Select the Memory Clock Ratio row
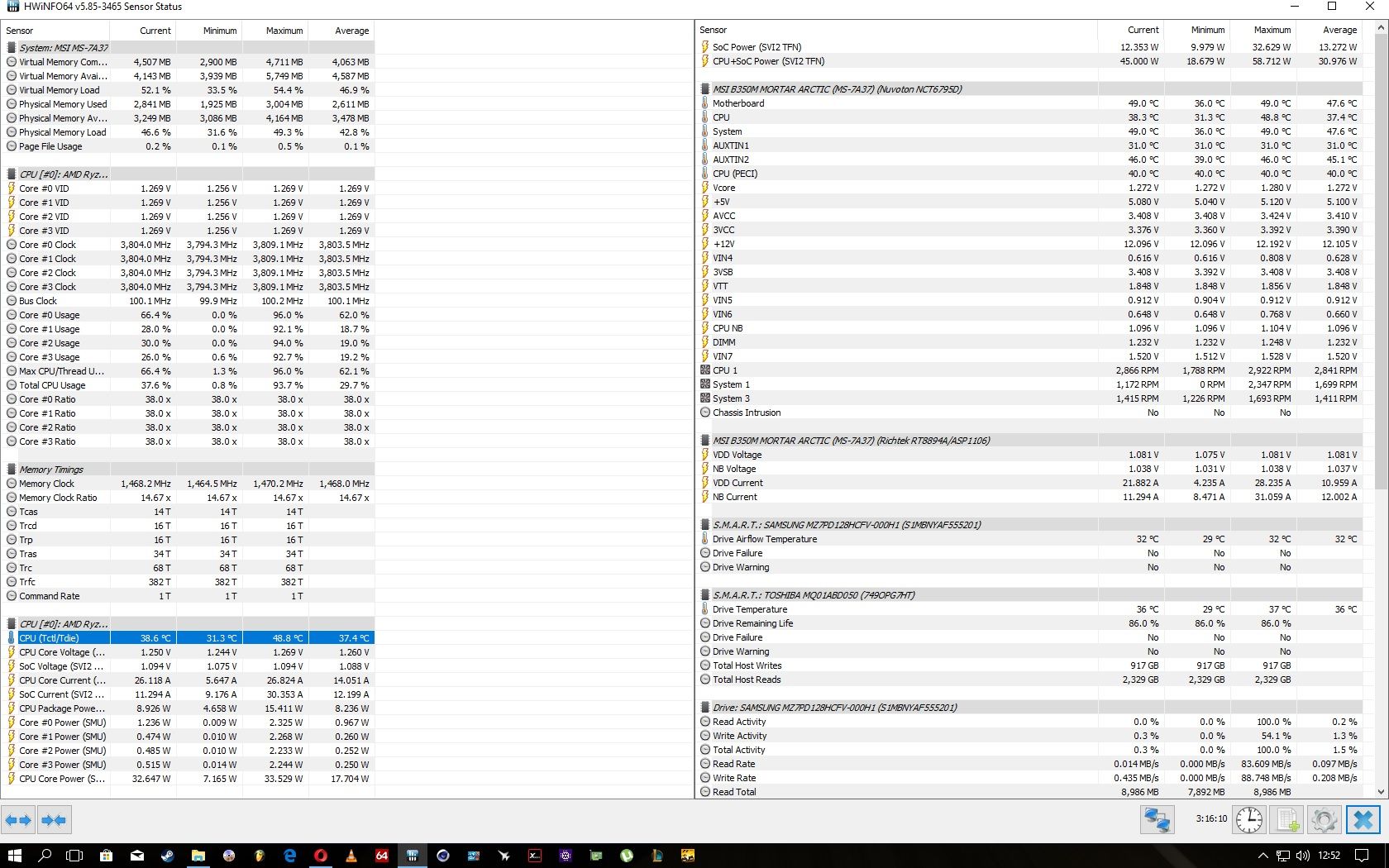The width and height of the screenshot is (1389, 868). (189, 497)
